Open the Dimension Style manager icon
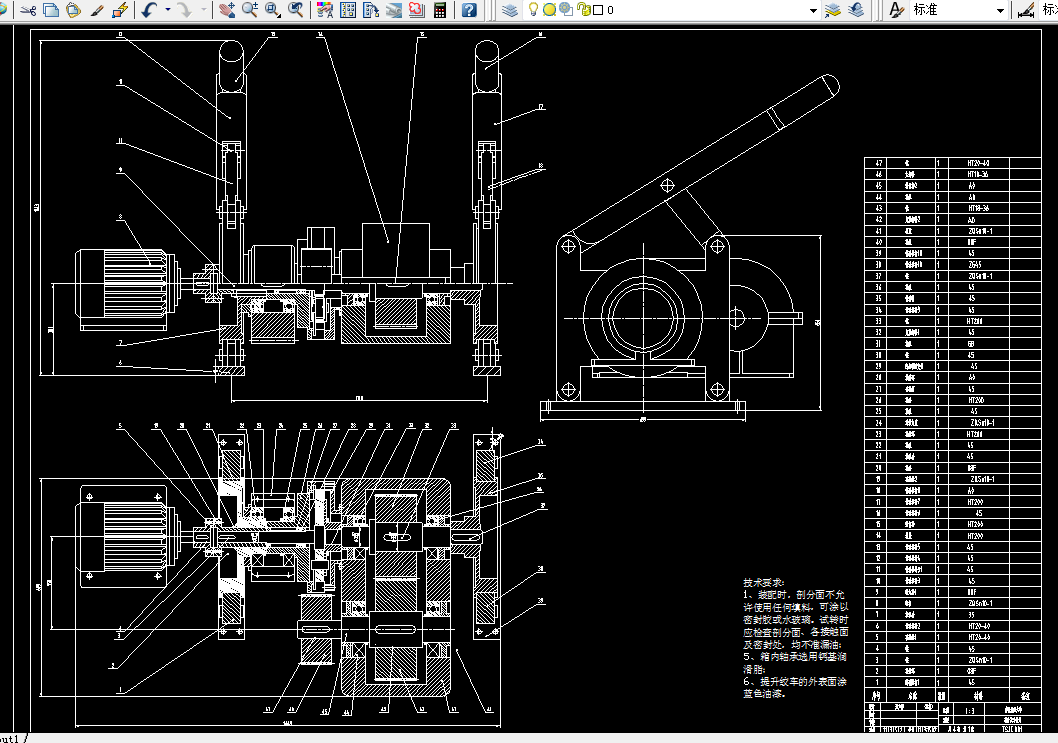Screen dimensions: 1058x743 pos(1026,10)
